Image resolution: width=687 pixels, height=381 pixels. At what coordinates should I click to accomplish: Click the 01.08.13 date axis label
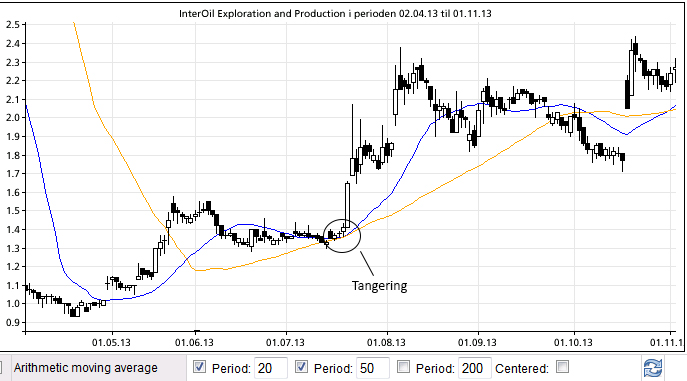[386, 342]
